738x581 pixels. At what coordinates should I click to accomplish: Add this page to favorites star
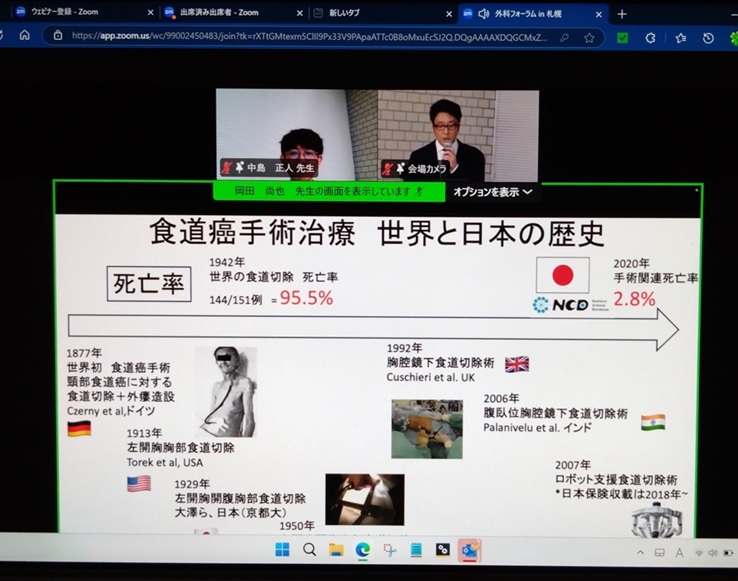(589, 37)
